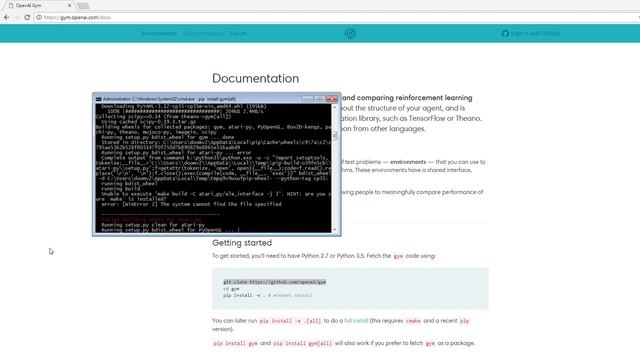Click the cmd window scrollbar down arrow

[x=335, y=230]
